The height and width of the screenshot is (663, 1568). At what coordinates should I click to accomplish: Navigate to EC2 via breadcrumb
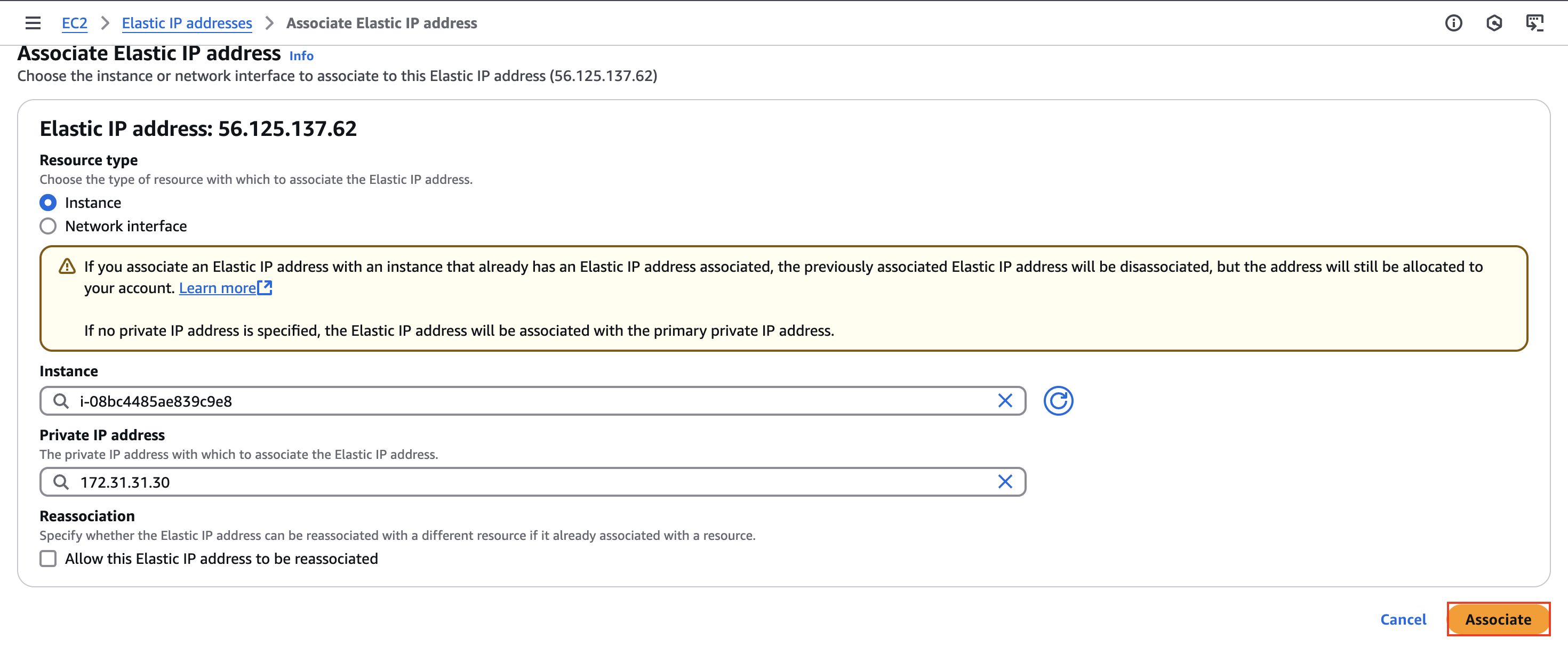pos(74,22)
